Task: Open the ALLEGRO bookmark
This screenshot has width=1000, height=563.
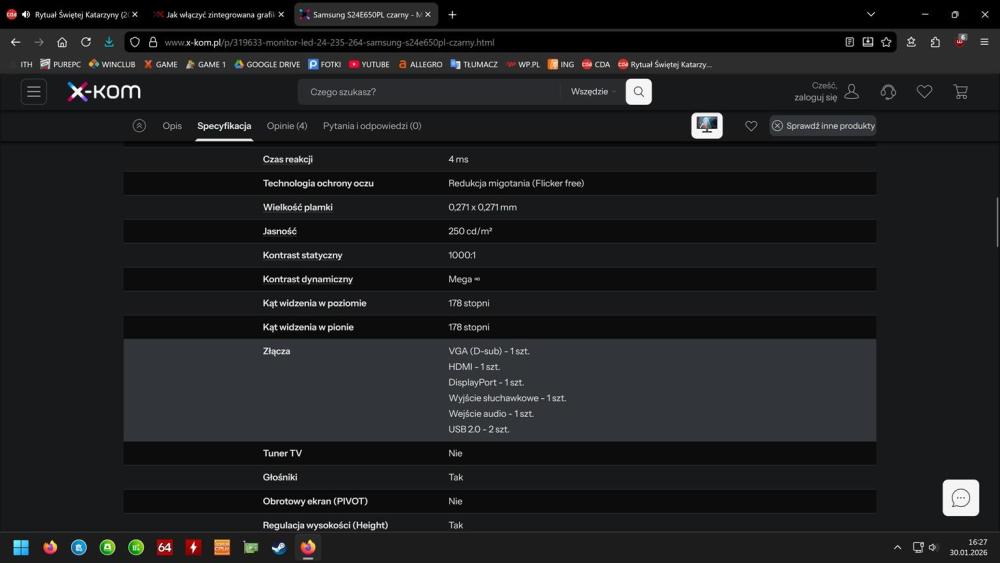Action: tap(420, 64)
